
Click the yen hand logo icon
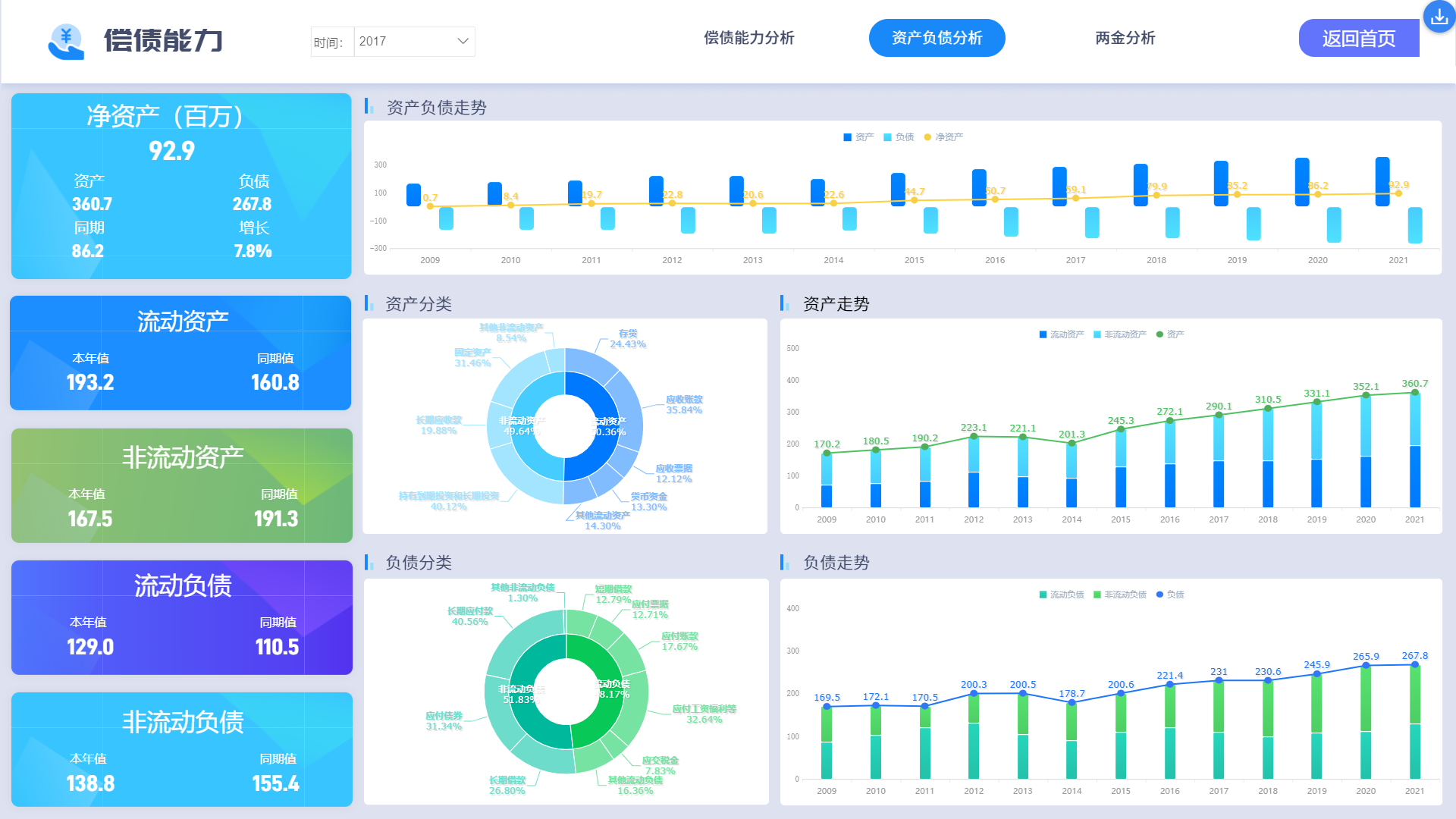67,41
